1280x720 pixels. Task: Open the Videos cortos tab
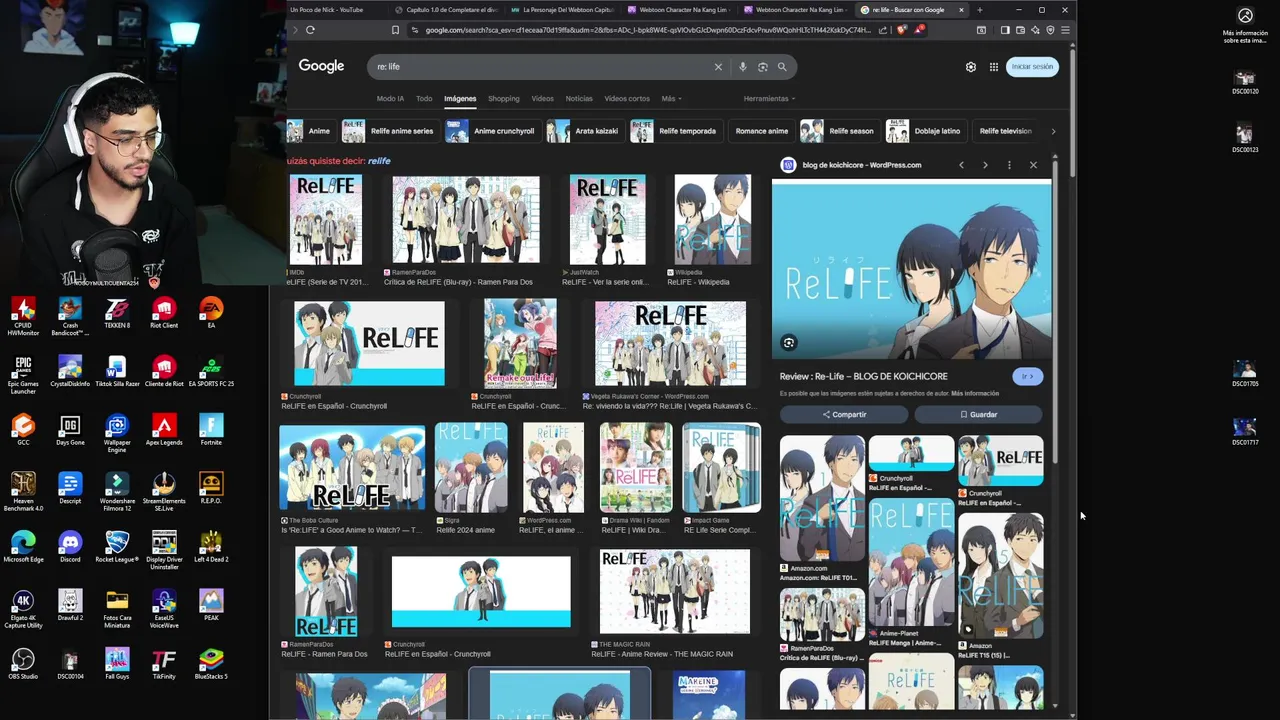[627, 99]
